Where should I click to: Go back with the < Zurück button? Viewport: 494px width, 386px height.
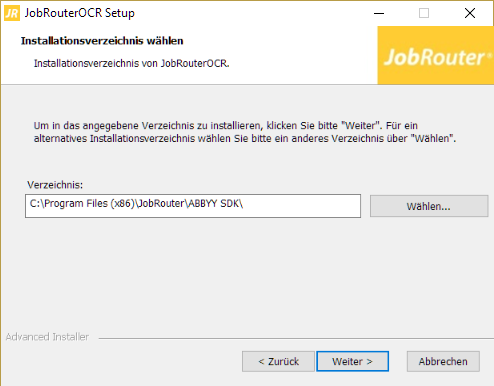pos(278,361)
